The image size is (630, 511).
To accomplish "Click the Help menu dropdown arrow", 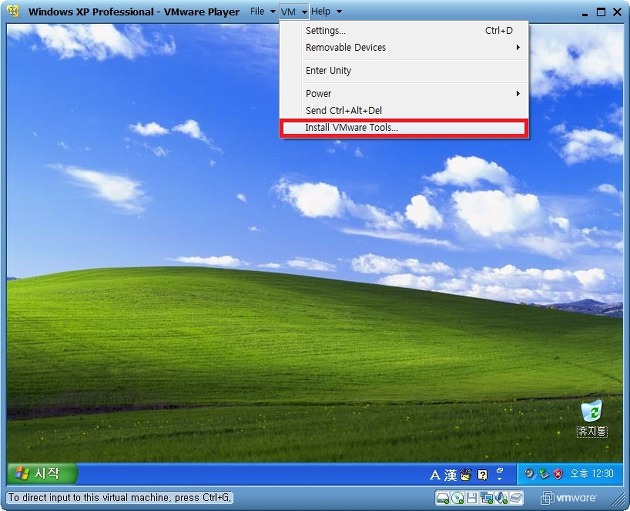I will pos(339,12).
